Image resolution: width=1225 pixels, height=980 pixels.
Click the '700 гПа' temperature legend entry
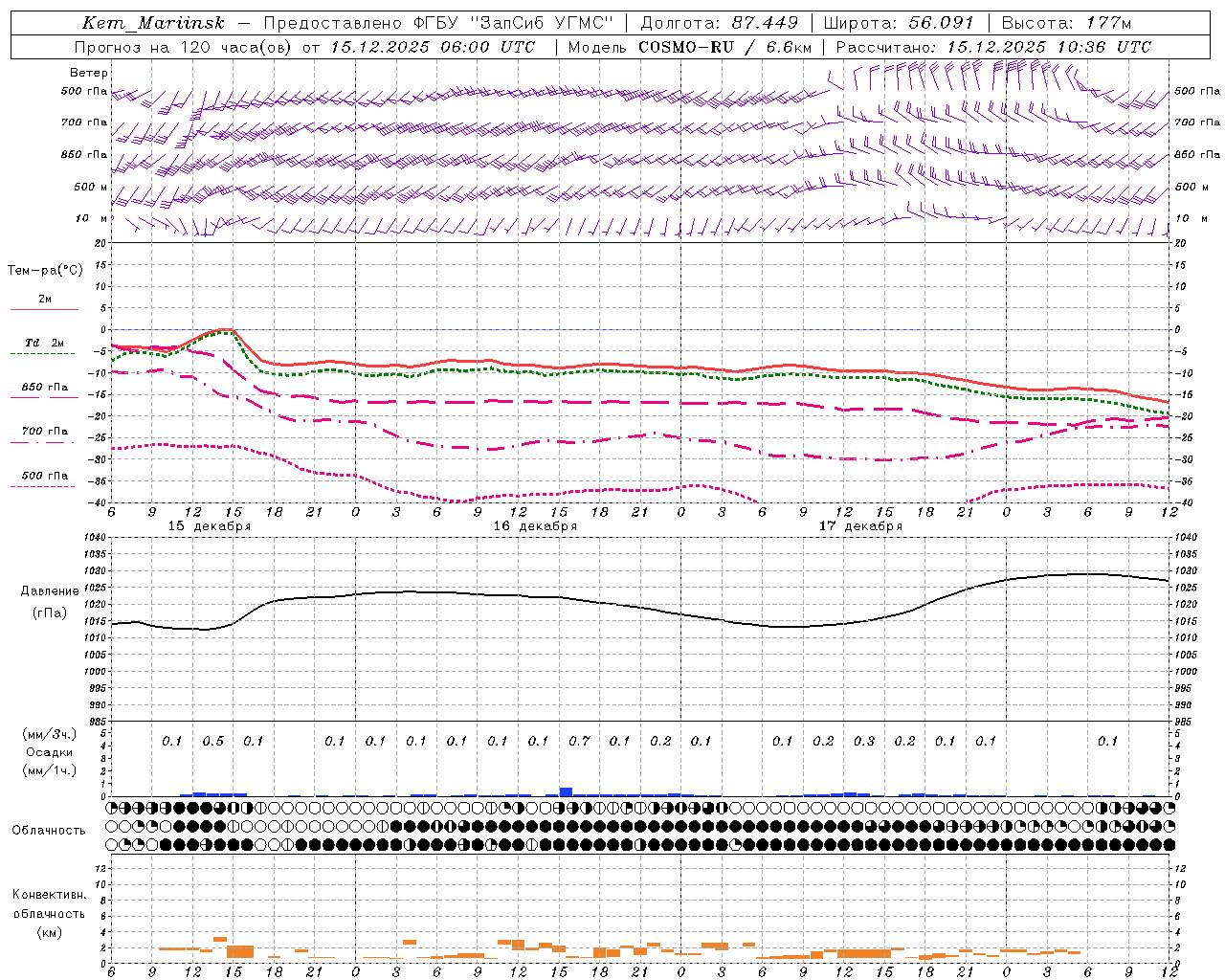point(45,432)
